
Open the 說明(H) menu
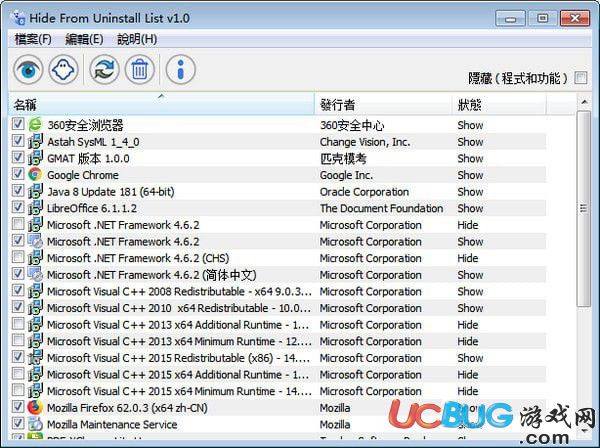[x=137, y=39]
